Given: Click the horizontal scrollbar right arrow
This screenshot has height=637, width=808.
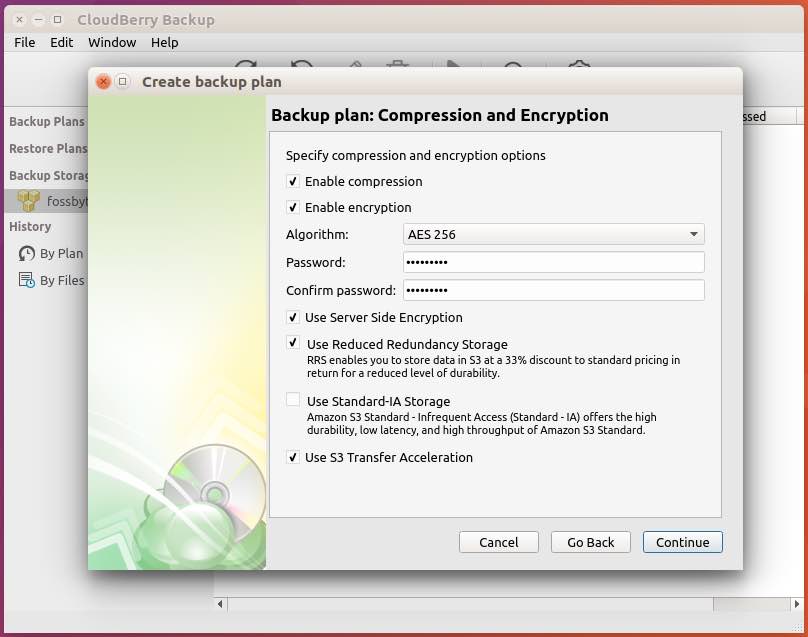Looking at the screenshot, I should click(x=797, y=604).
